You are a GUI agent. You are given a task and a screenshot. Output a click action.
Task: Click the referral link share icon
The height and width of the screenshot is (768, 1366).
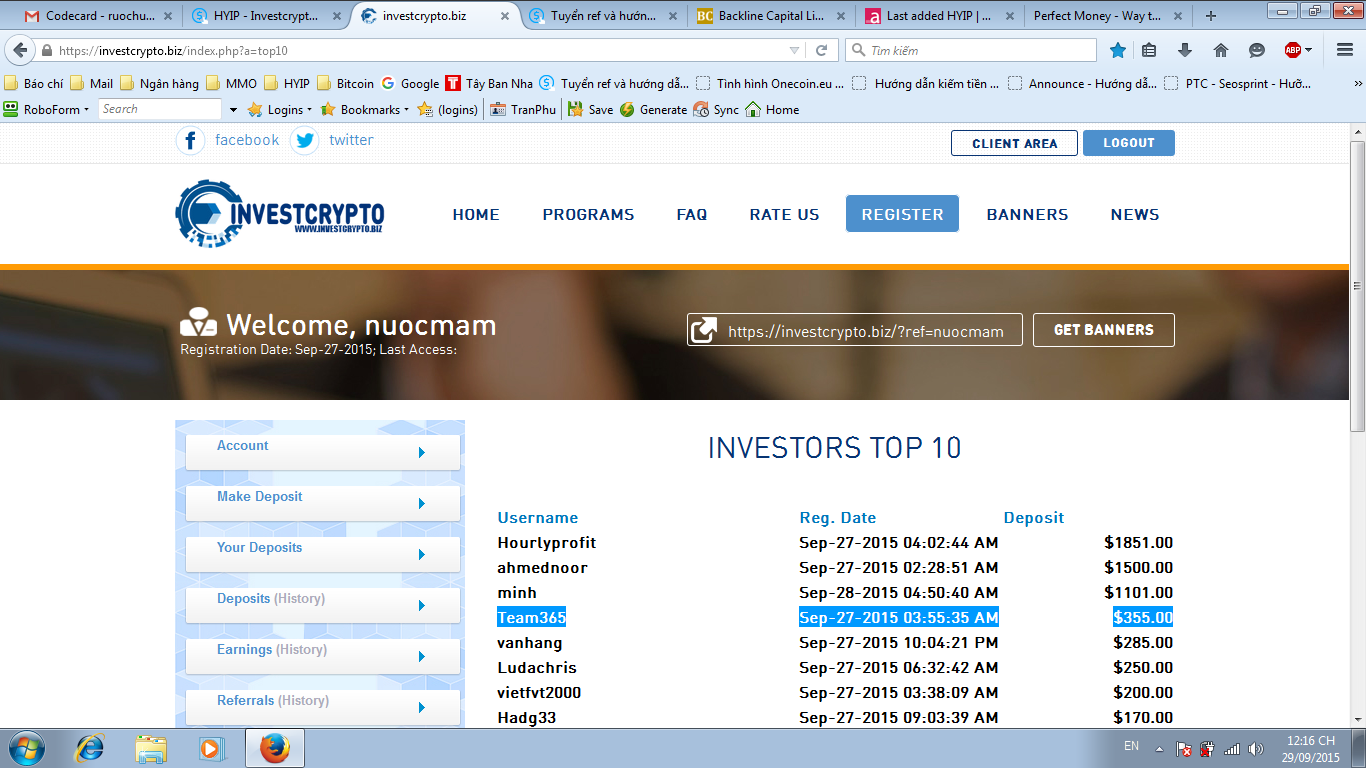704,330
